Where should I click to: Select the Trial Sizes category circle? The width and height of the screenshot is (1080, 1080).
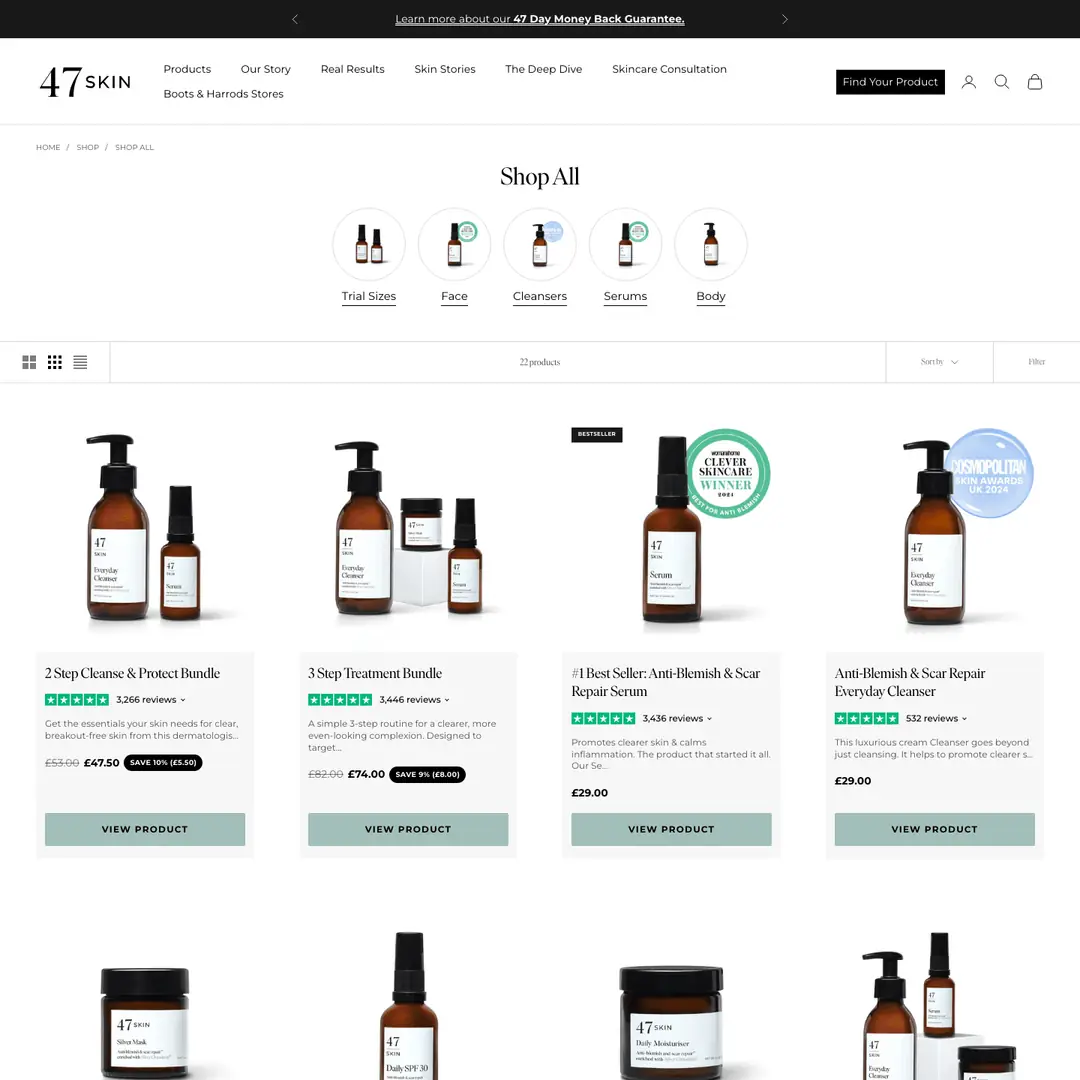tap(368, 245)
